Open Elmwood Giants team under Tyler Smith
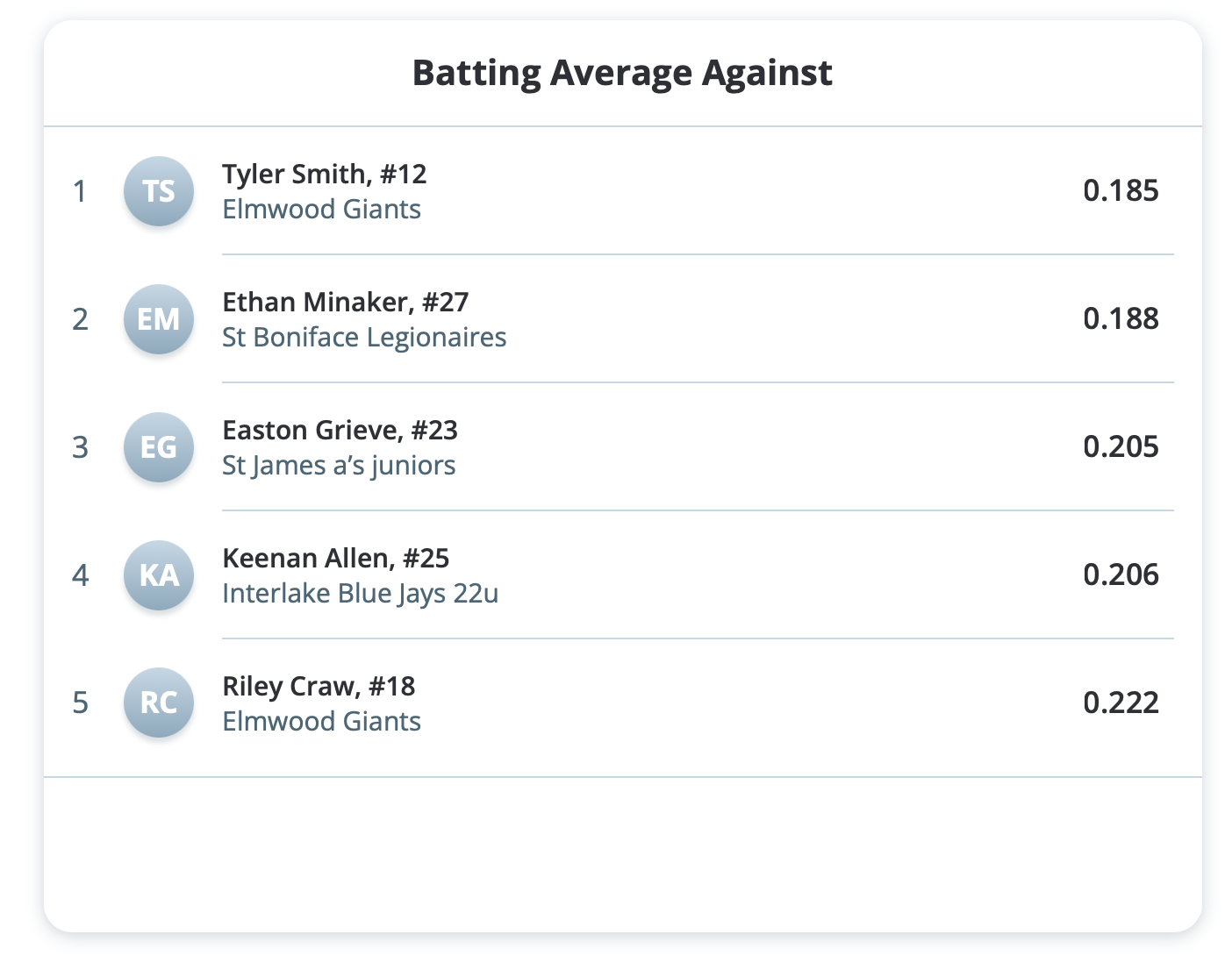This screenshot has height=963, width=1232. [321, 209]
